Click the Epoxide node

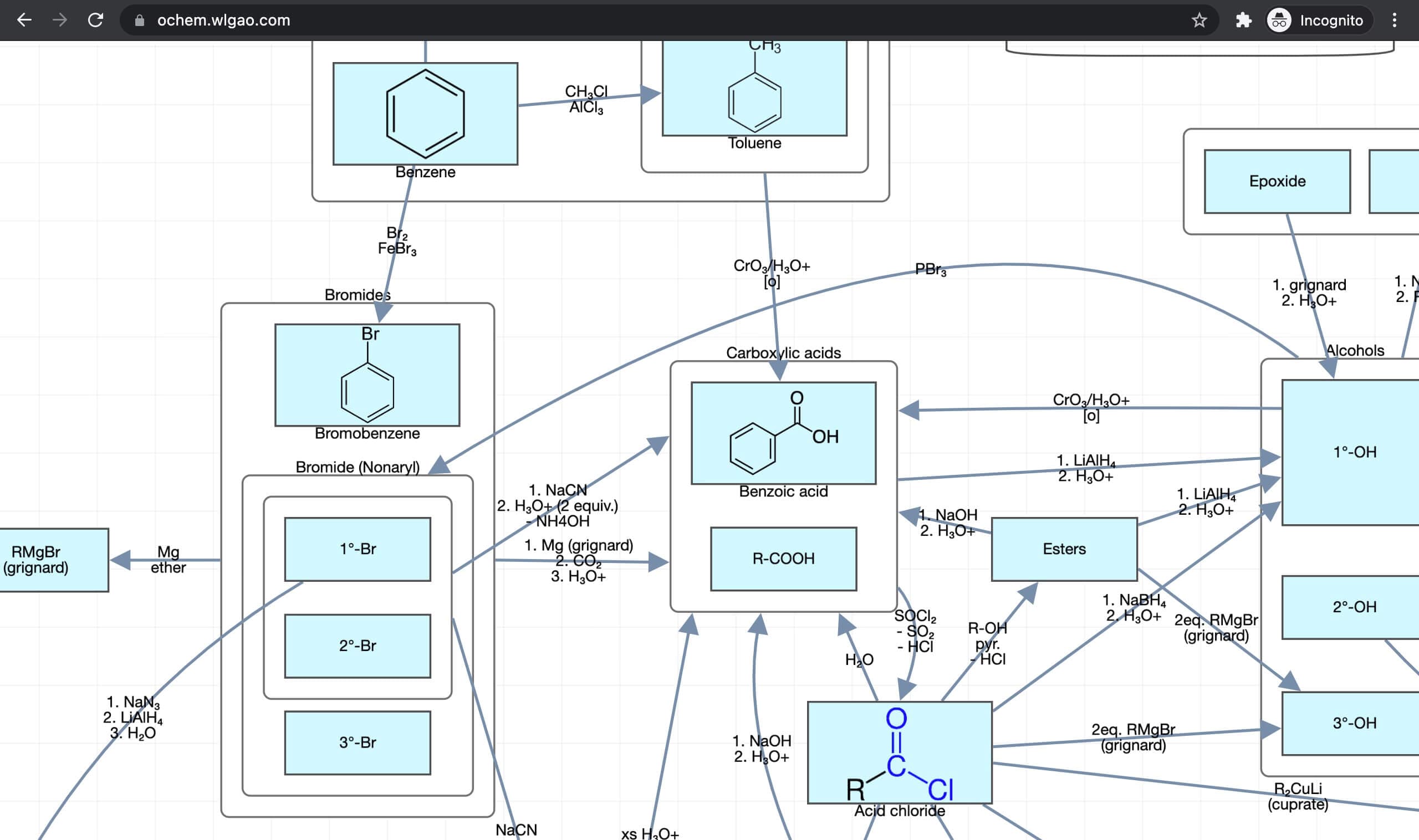click(1277, 182)
